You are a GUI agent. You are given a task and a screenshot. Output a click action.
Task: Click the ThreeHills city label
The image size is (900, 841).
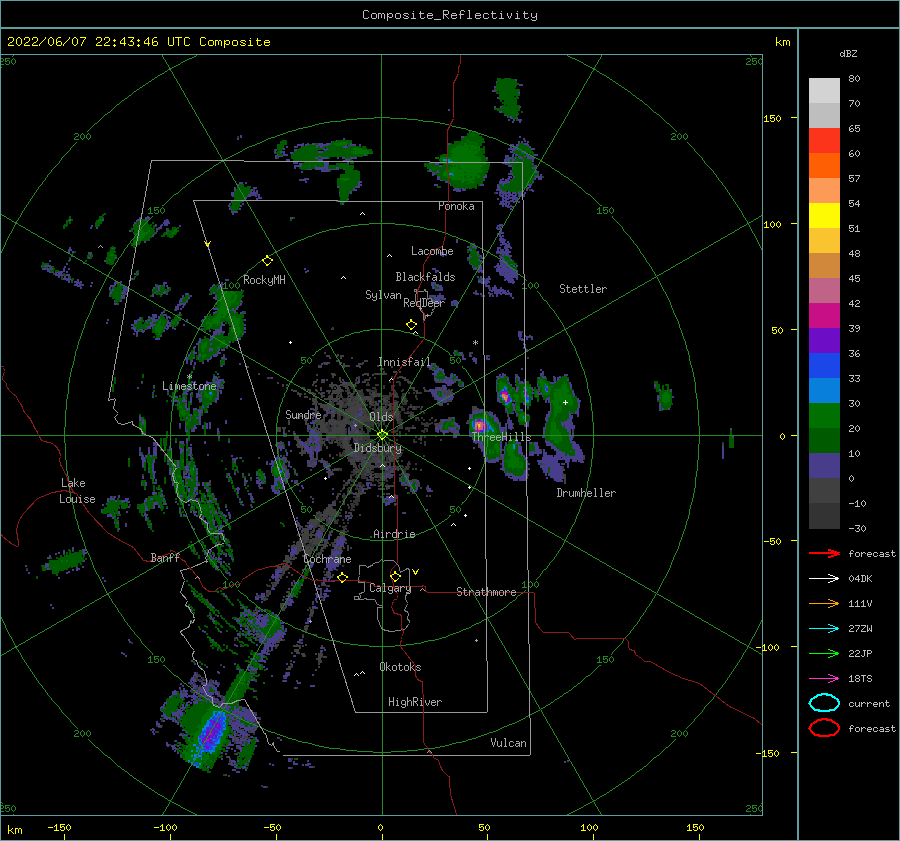[502, 437]
